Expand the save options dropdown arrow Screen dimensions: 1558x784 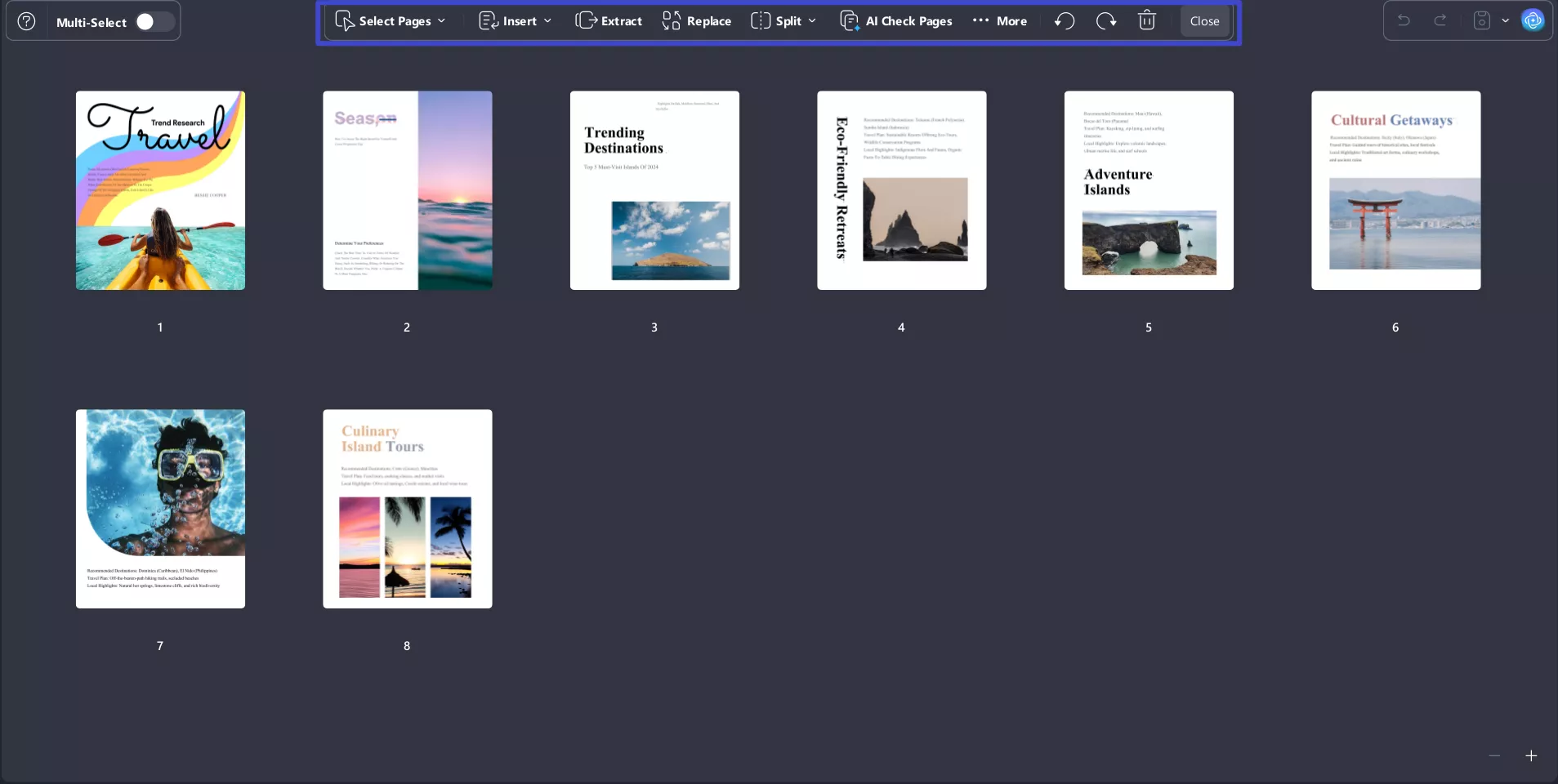(1505, 20)
